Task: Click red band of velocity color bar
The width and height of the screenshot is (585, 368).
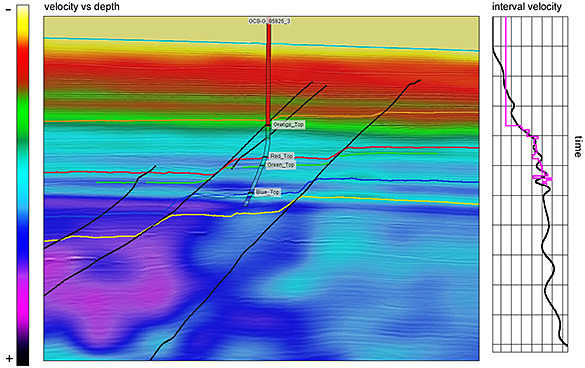Action: coord(23,63)
